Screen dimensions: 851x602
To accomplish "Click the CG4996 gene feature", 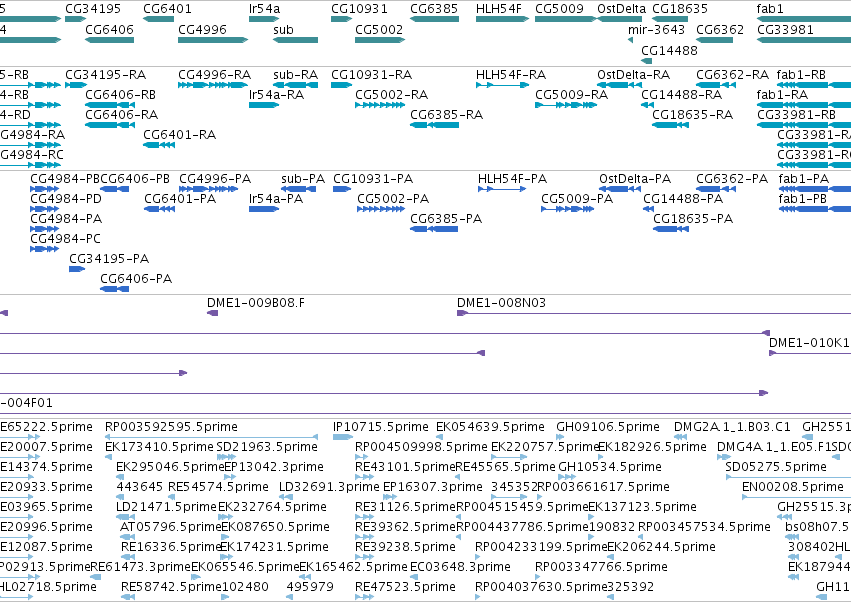I will click(213, 40).
